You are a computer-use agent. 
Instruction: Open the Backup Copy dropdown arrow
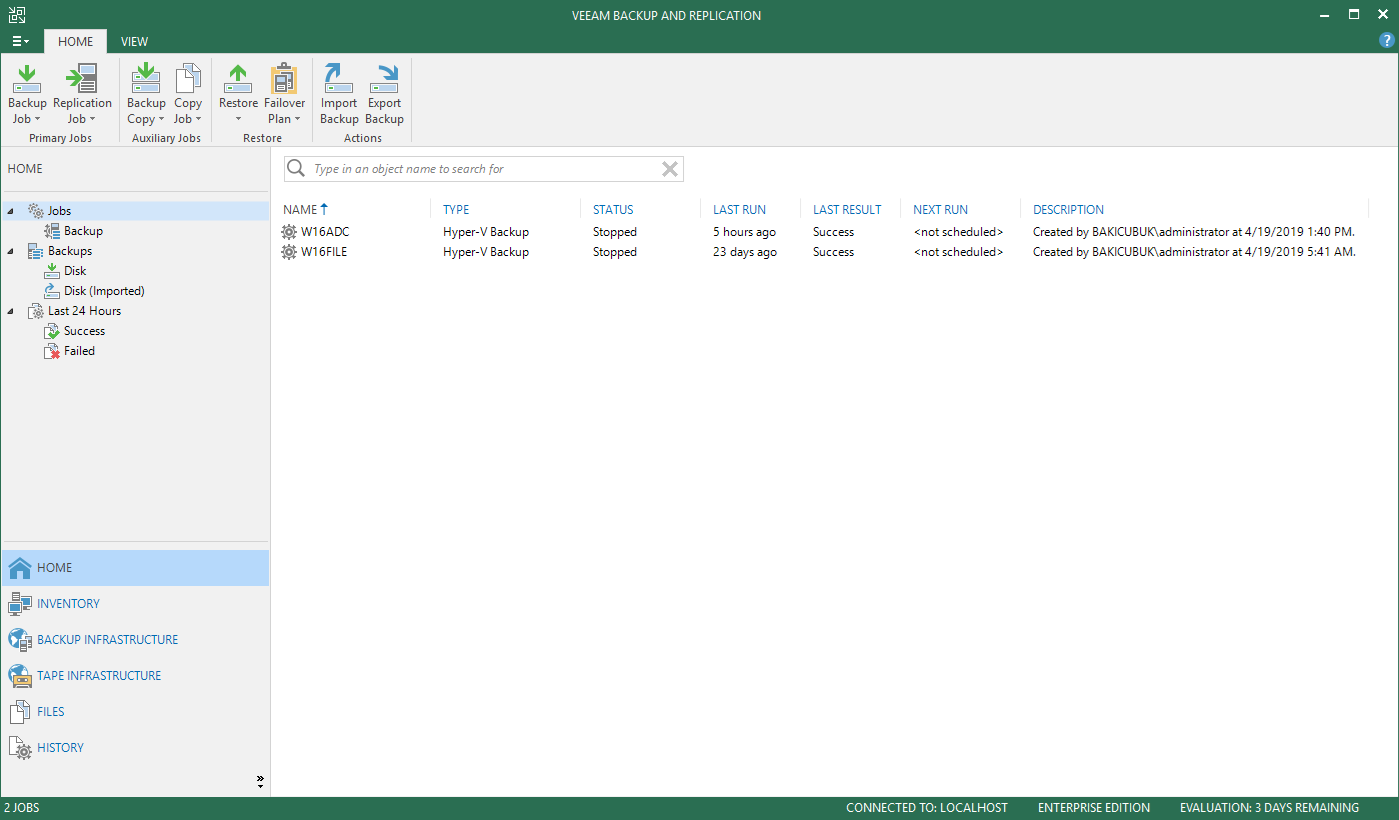pyautogui.click(x=161, y=120)
